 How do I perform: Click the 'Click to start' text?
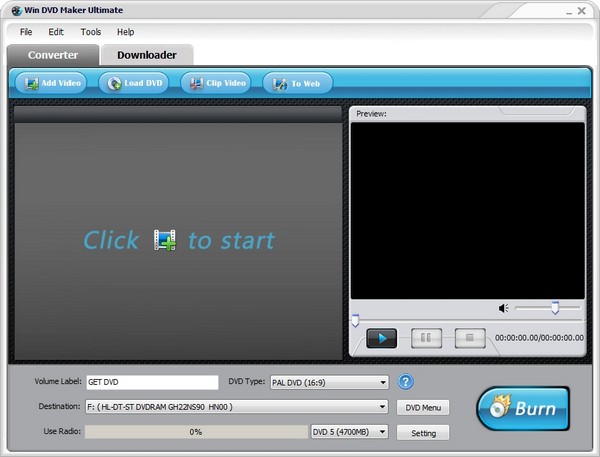click(x=179, y=241)
